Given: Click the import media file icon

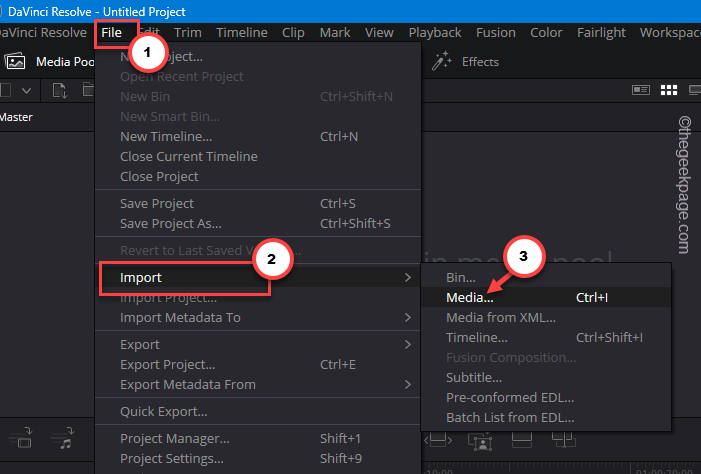Looking at the screenshot, I should [x=59, y=90].
